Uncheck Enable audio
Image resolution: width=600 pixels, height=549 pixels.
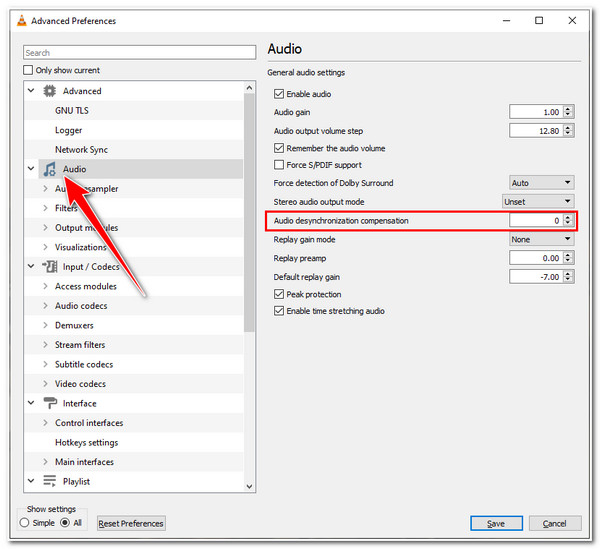[279, 94]
